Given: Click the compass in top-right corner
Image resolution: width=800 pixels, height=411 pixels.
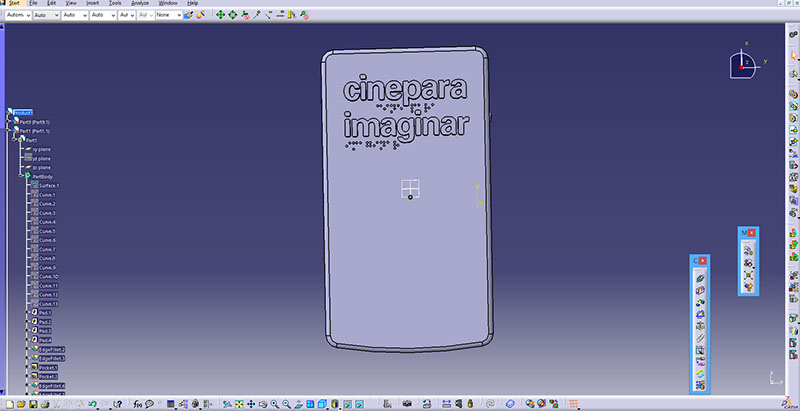Looking at the screenshot, I should [x=743, y=65].
